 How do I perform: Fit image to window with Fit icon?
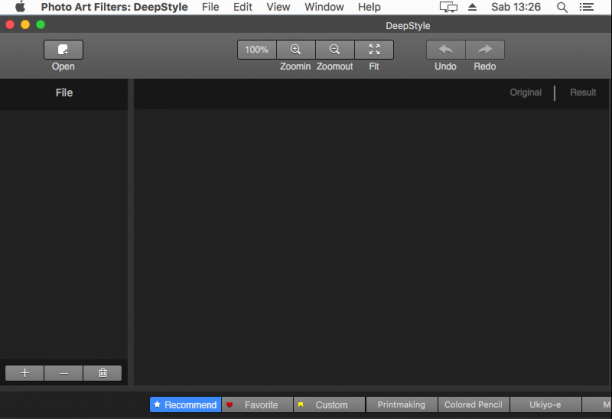pos(374,50)
